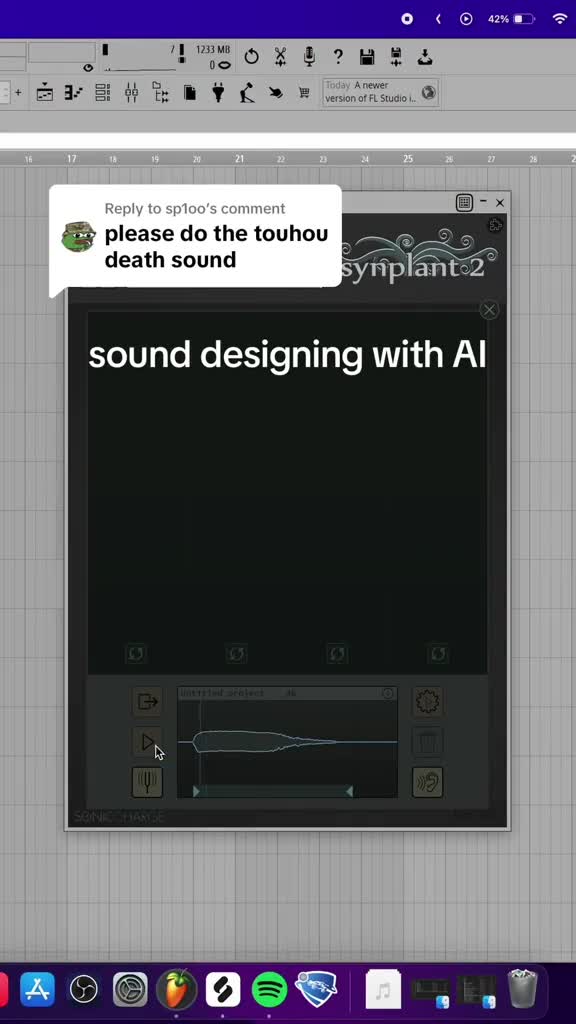Open Spotify from the macOS dock
This screenshot has width=576, height=1024.
[x=269, y=989]
